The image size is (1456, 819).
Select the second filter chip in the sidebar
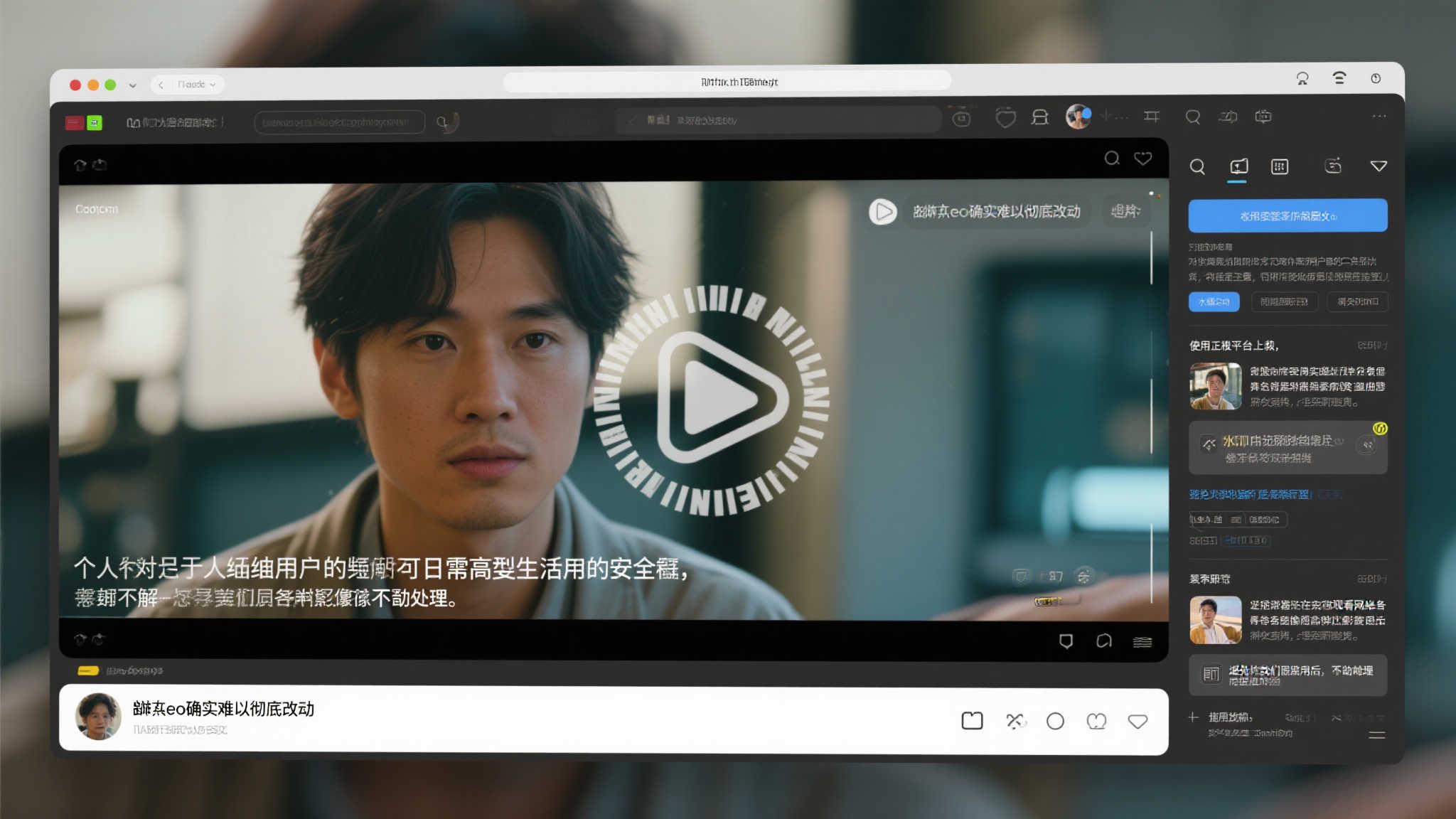pos(1284,302)
